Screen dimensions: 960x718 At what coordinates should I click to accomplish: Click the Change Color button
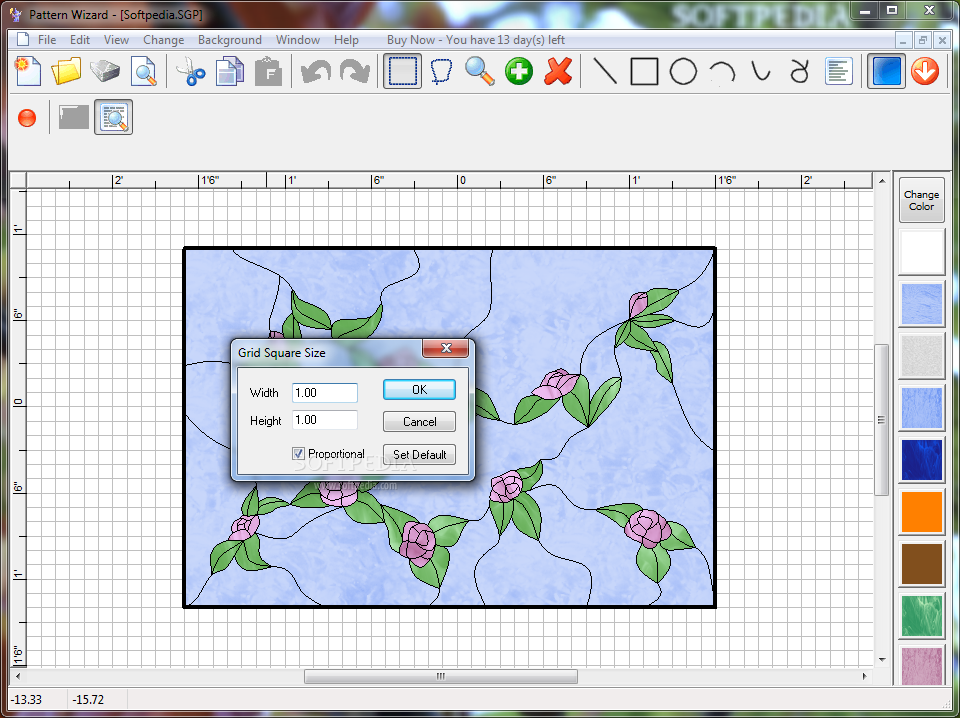click(921, 200)
